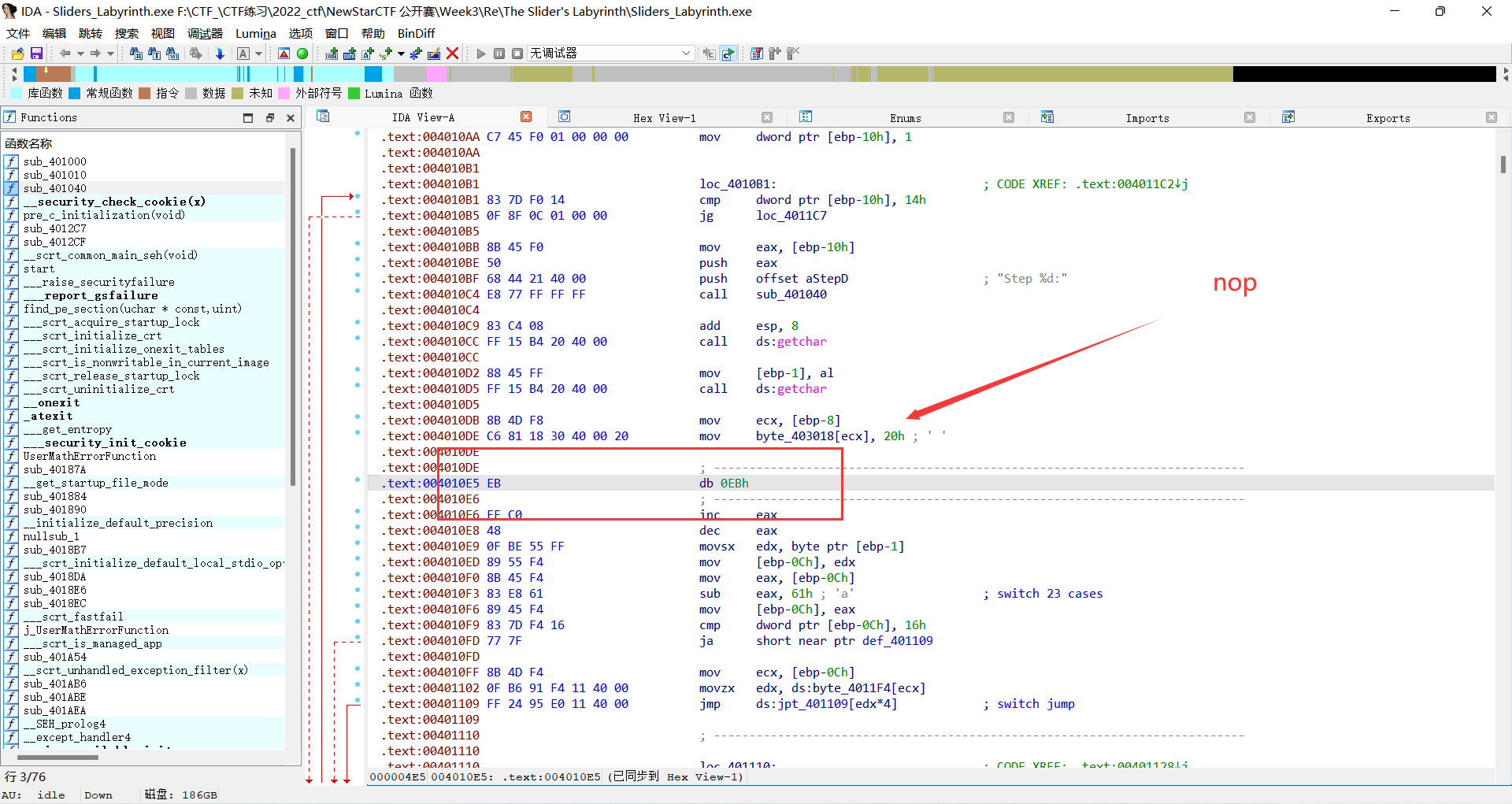Close the Functions panel
This screenshot has height=804, width=1512.
[x=291, y=118]
